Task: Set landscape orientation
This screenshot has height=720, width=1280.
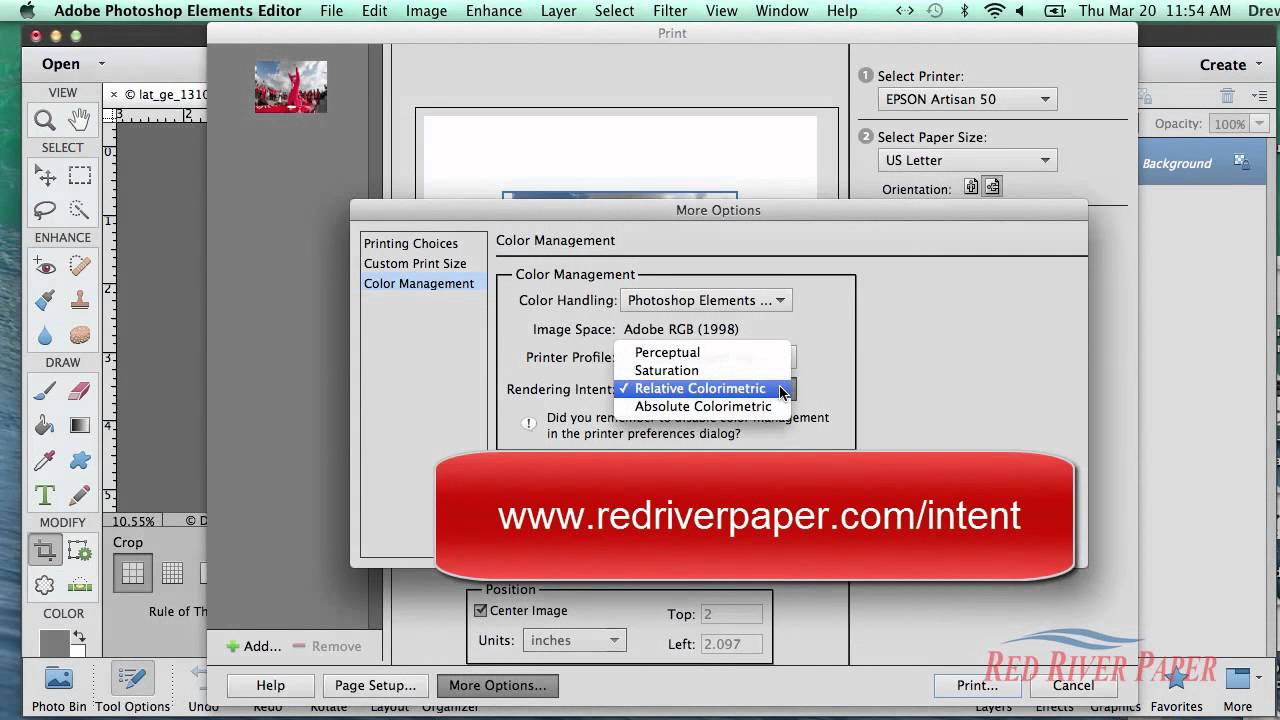Action: point(992,187)
